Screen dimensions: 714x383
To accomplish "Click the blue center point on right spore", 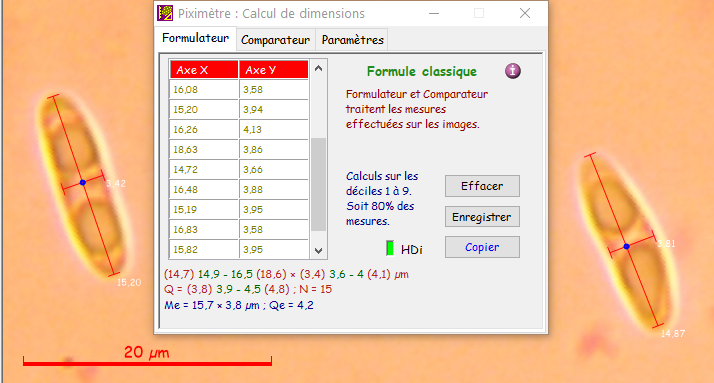I will click(x=627, y=246).
